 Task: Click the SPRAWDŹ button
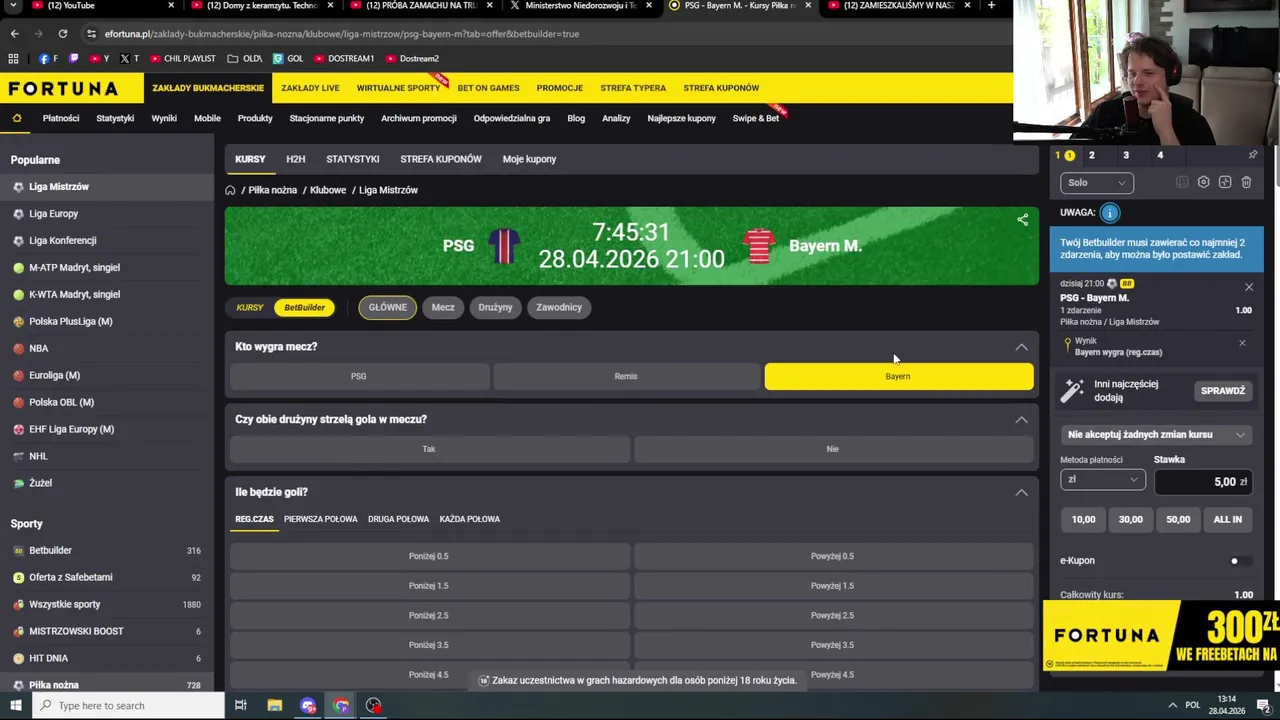[1222, 391]
